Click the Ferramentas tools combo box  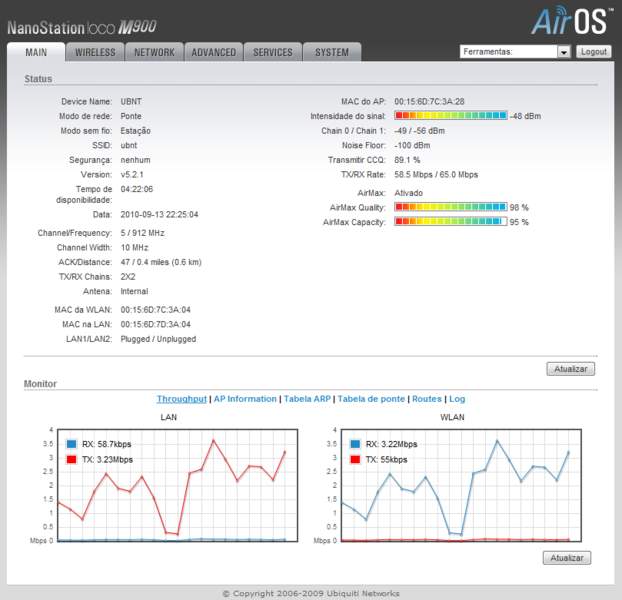click(x=515, y=52)
